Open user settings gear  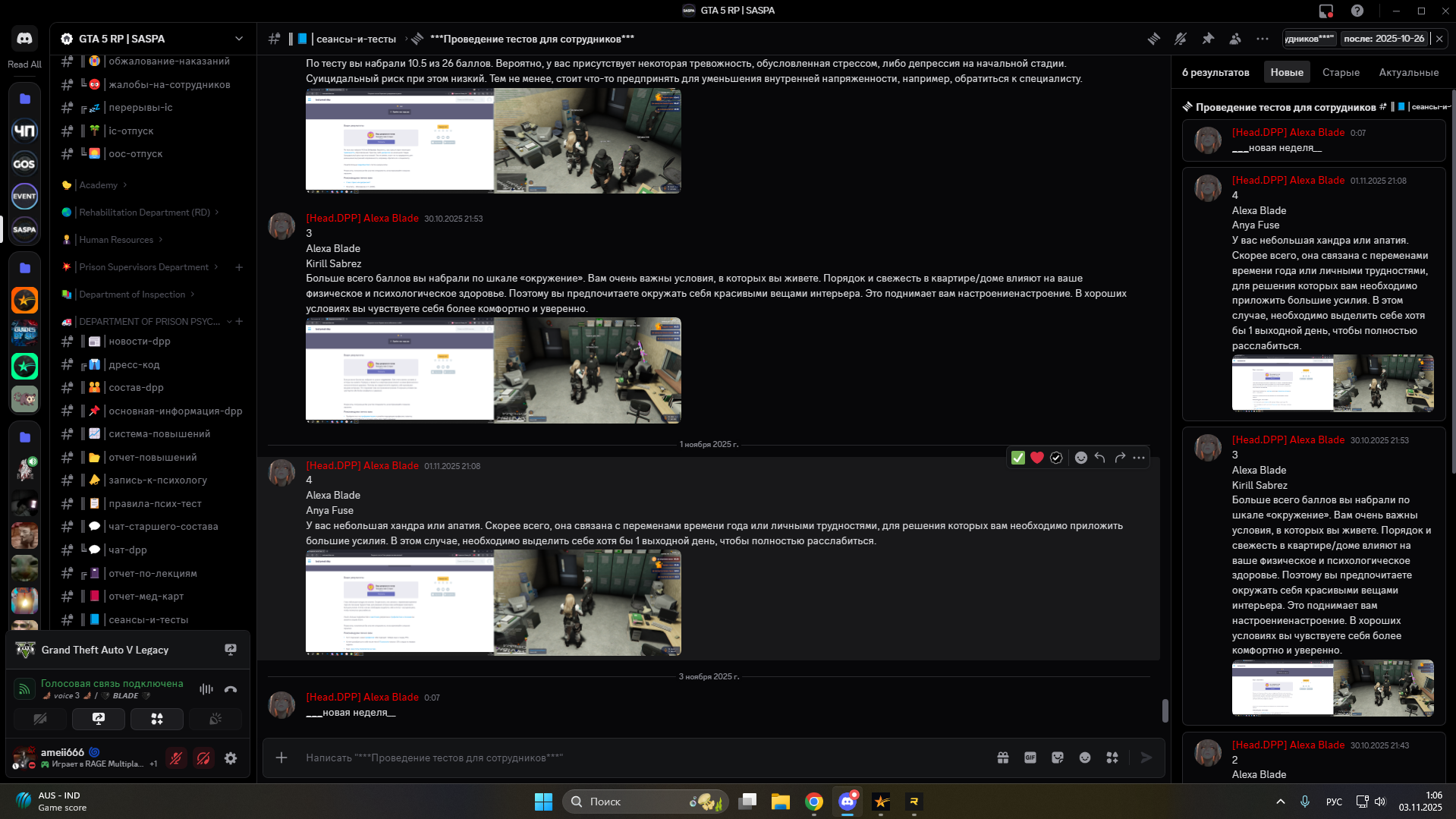(x=231, y=758)
